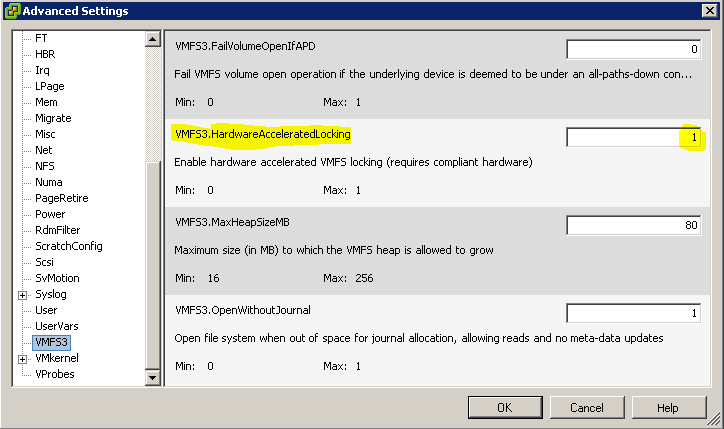Viewport: 724px width, 429px height.
Task: Expand the Syslog tree node
Action: pos(22,295)
